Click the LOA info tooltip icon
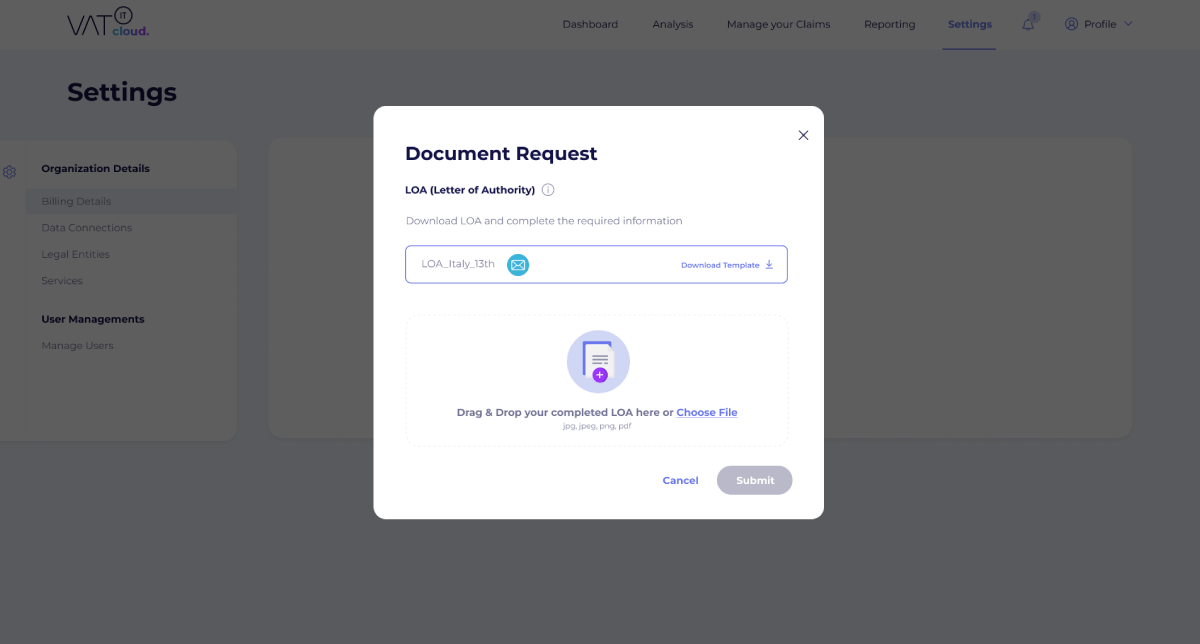 pyautogui.click(x=548, y=190)
